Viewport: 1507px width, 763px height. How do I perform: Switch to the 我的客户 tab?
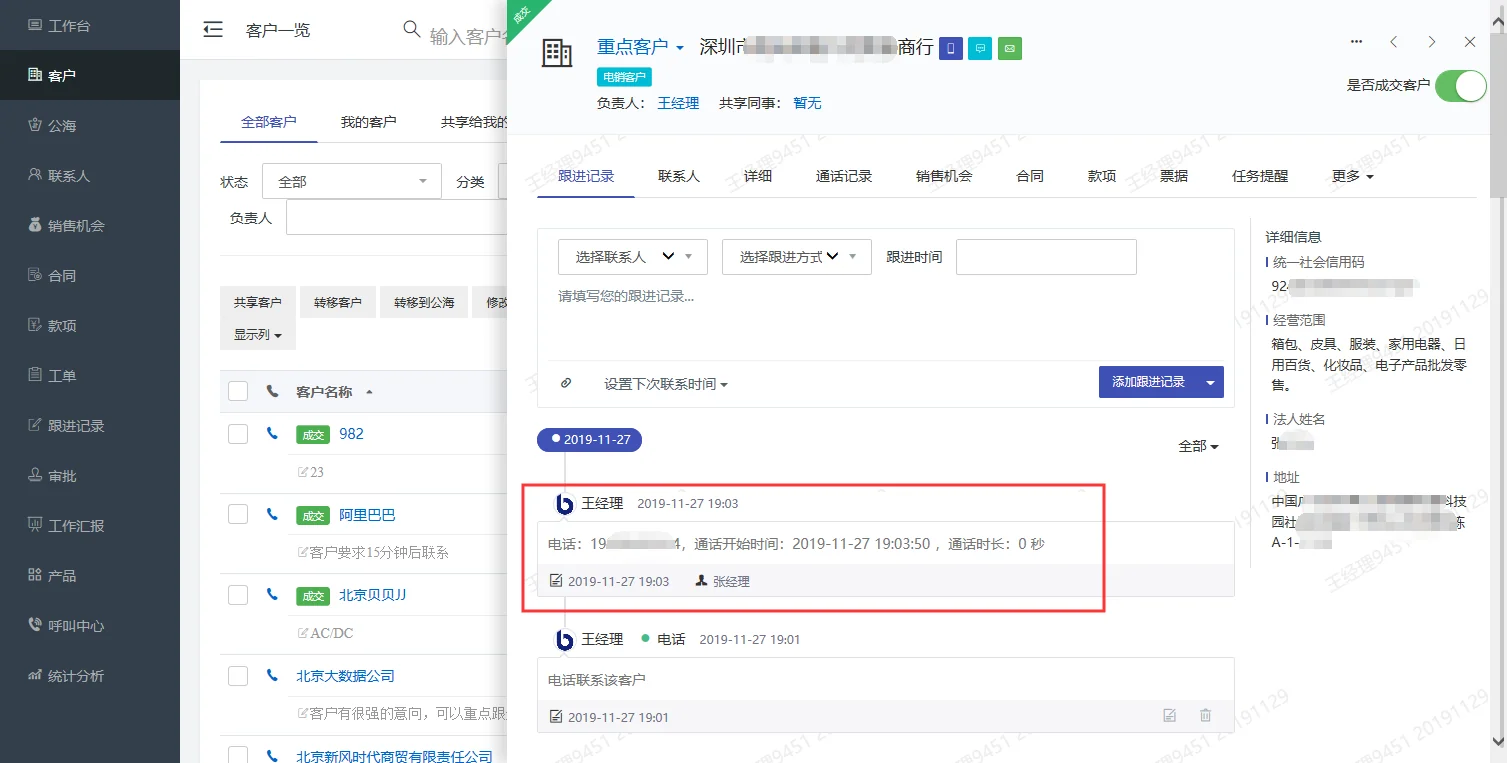coord(368,122)
